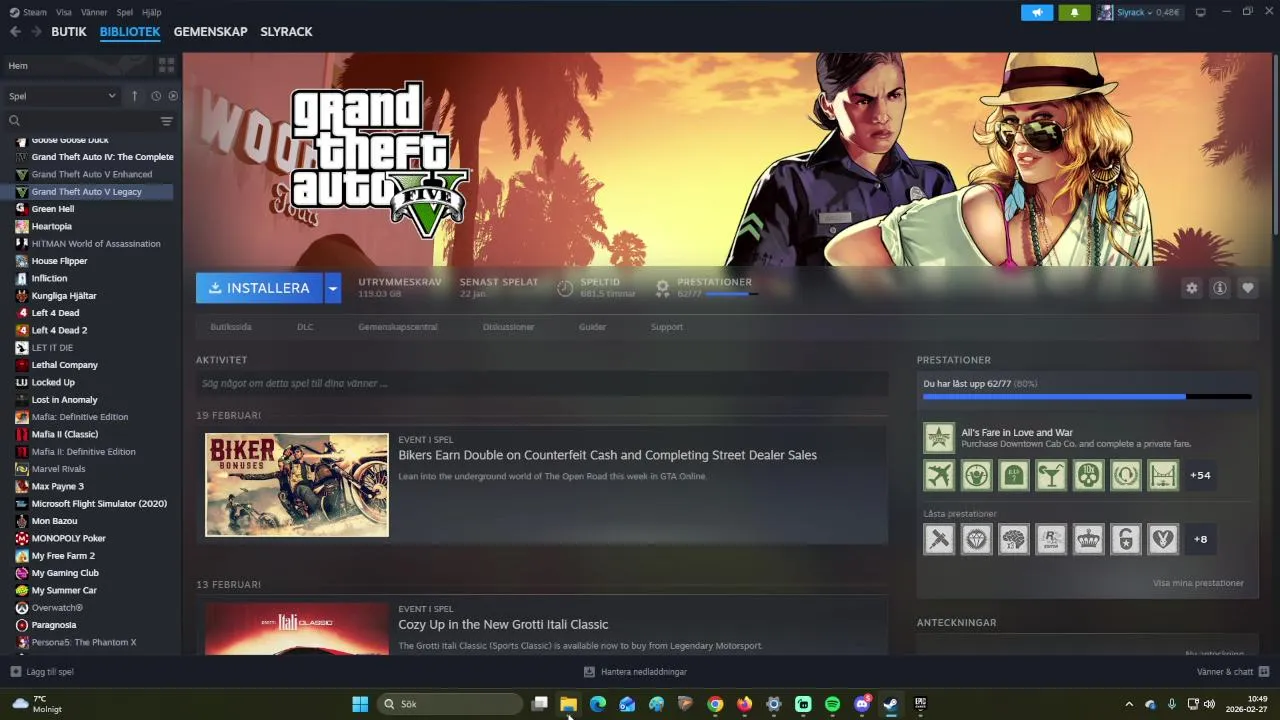This screenshot has width=1280, height=720.
Task: Open the Vänner menu
Action: pyautogui.click(x=94, y=12)
